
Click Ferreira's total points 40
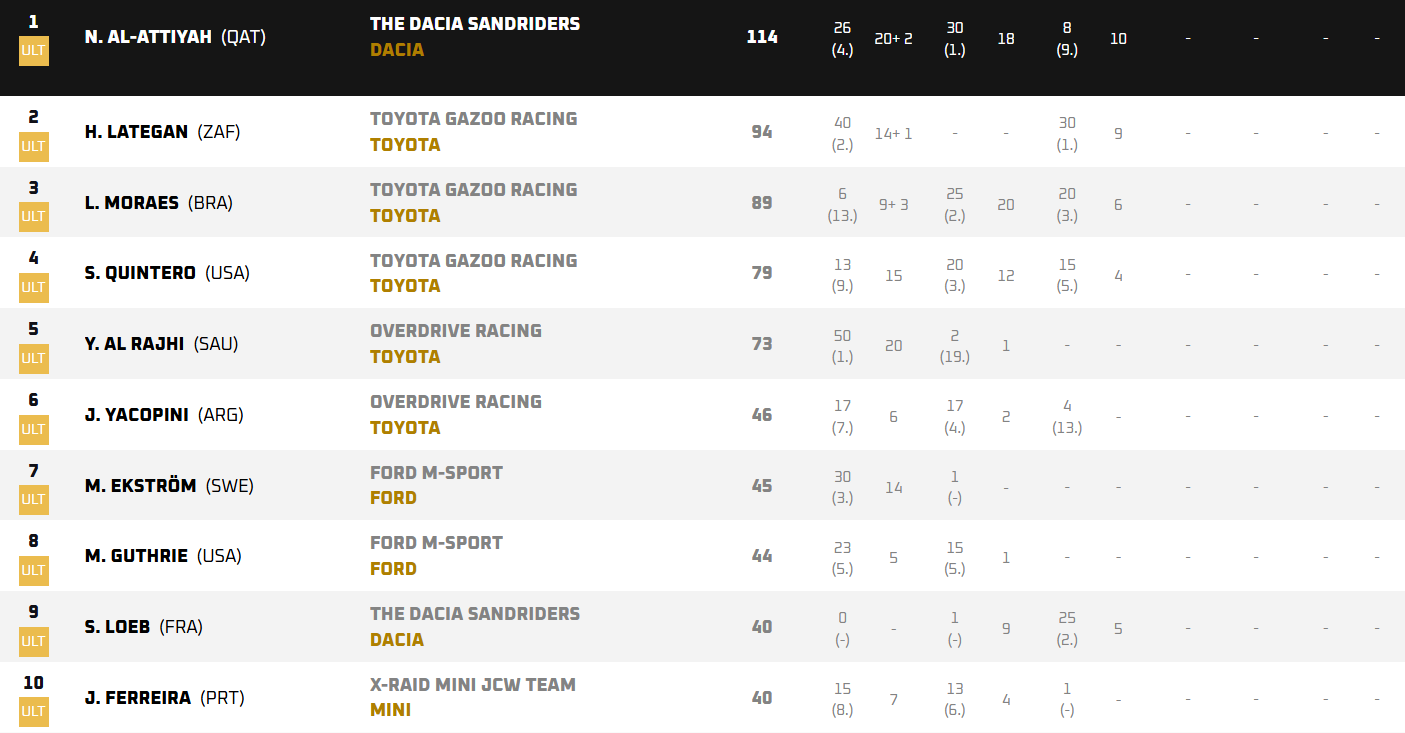click(x=762, y=698)
